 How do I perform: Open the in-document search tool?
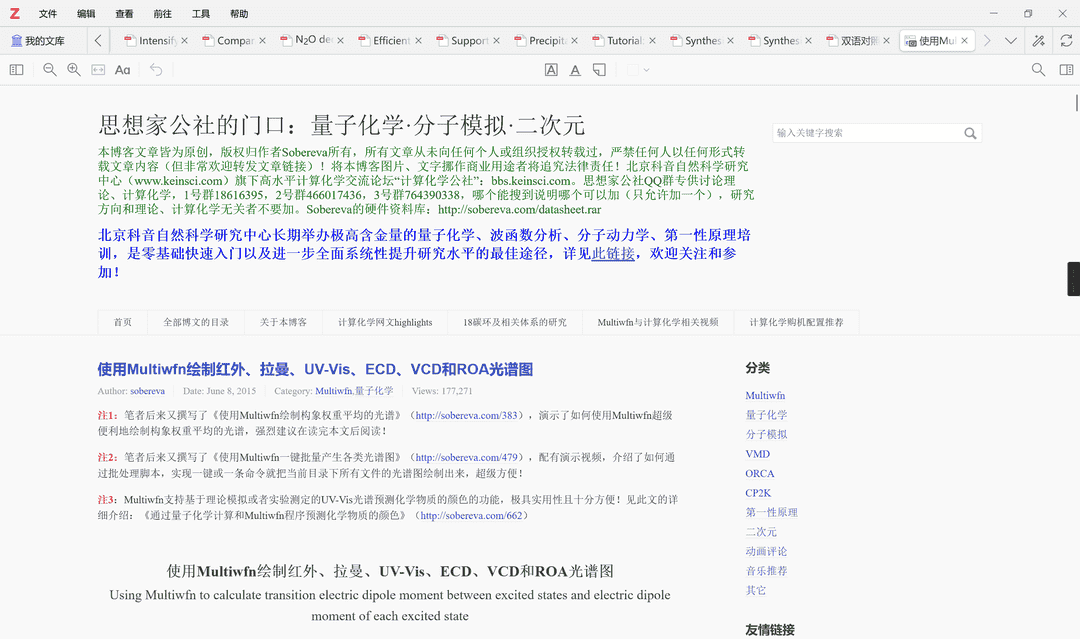(1038, 70)
